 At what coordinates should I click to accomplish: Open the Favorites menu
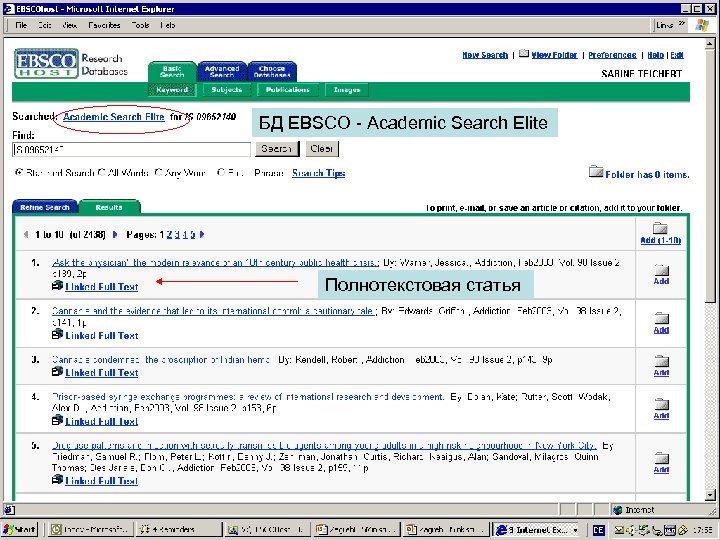(x=104, y=25)
